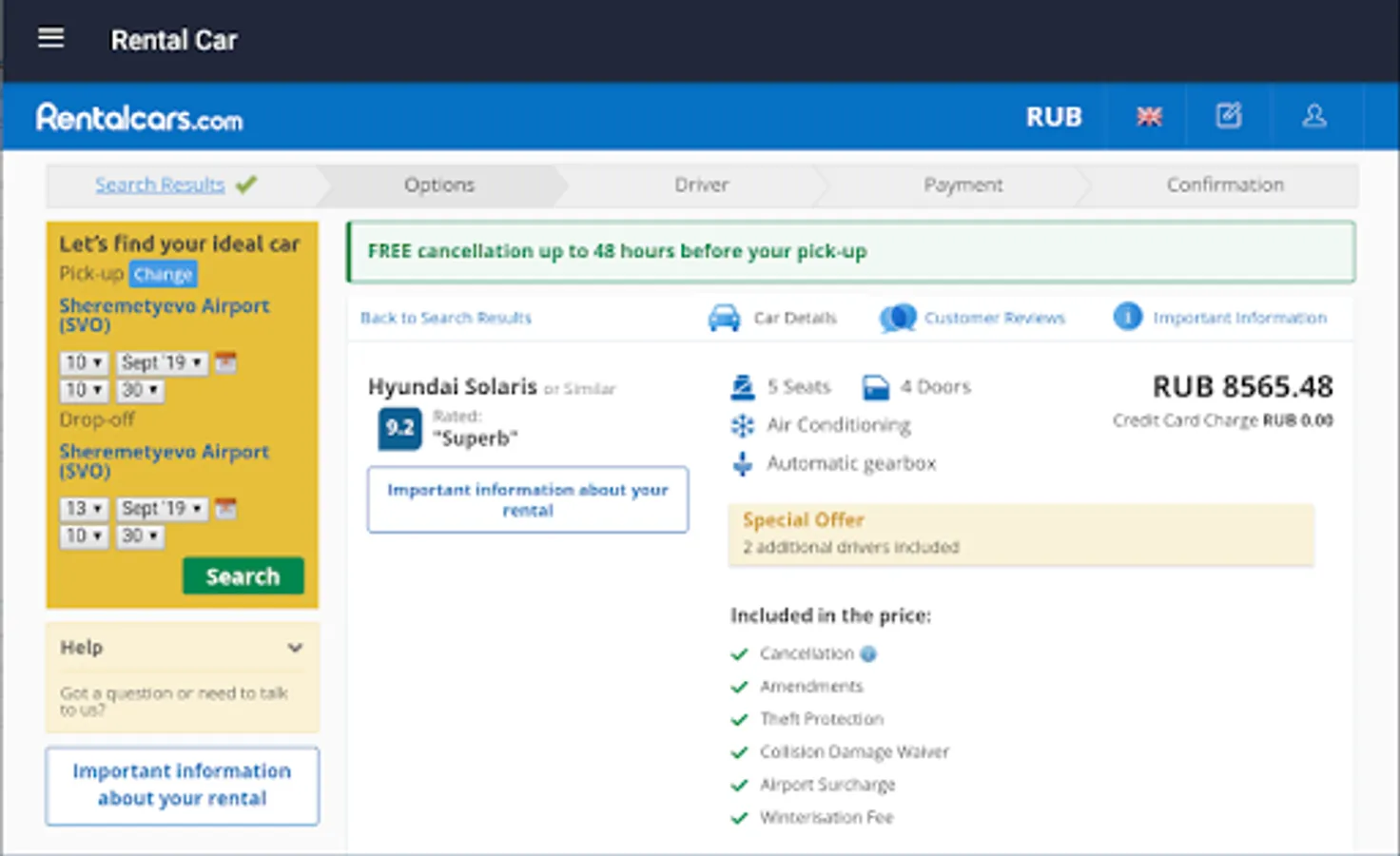1400x856 pixels.
Task: Click the 9.2 rating badge
Action: click(x=399, y=428)
